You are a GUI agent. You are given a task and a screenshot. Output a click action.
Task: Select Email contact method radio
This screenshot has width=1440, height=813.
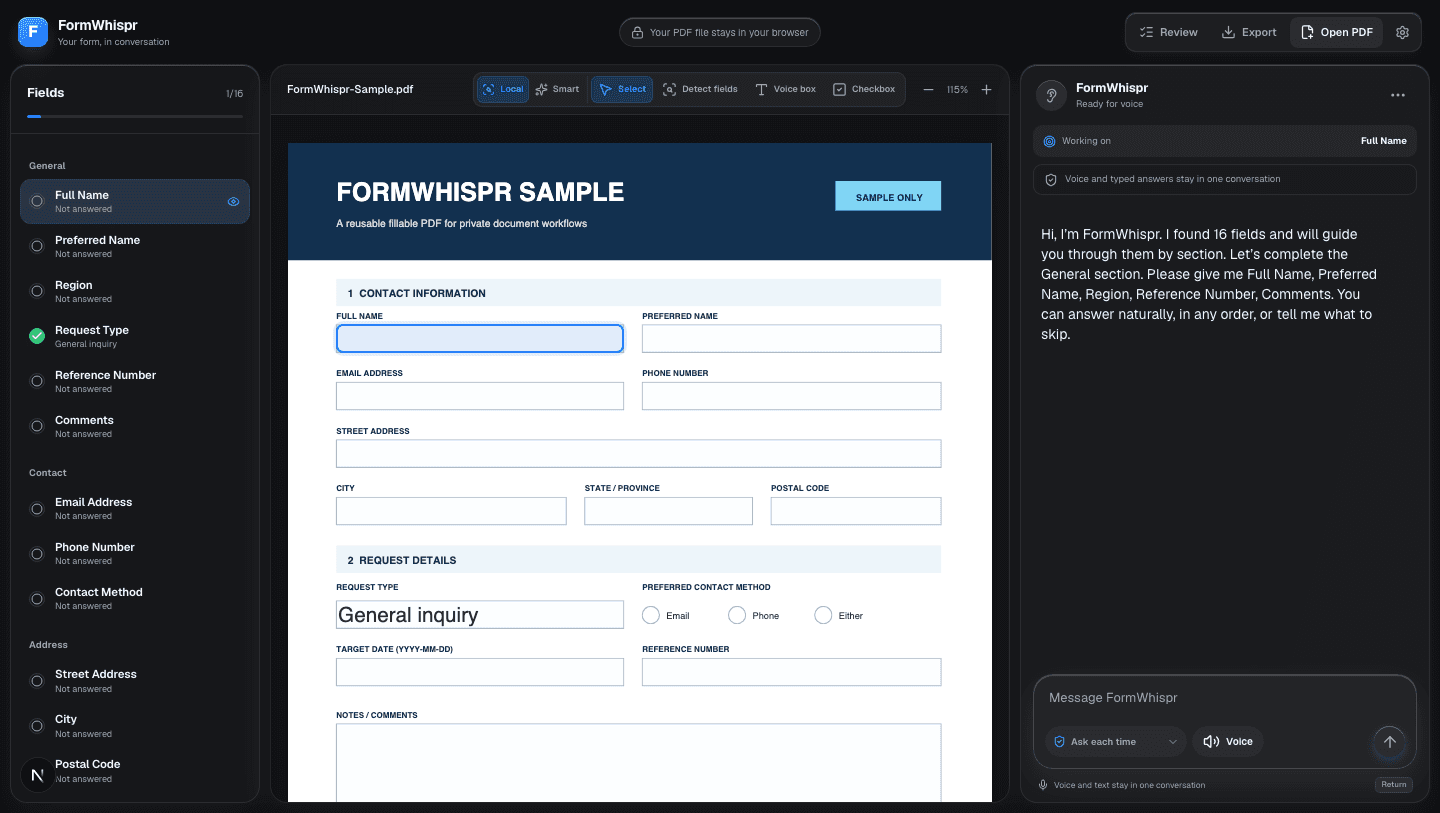click(651, 615)
